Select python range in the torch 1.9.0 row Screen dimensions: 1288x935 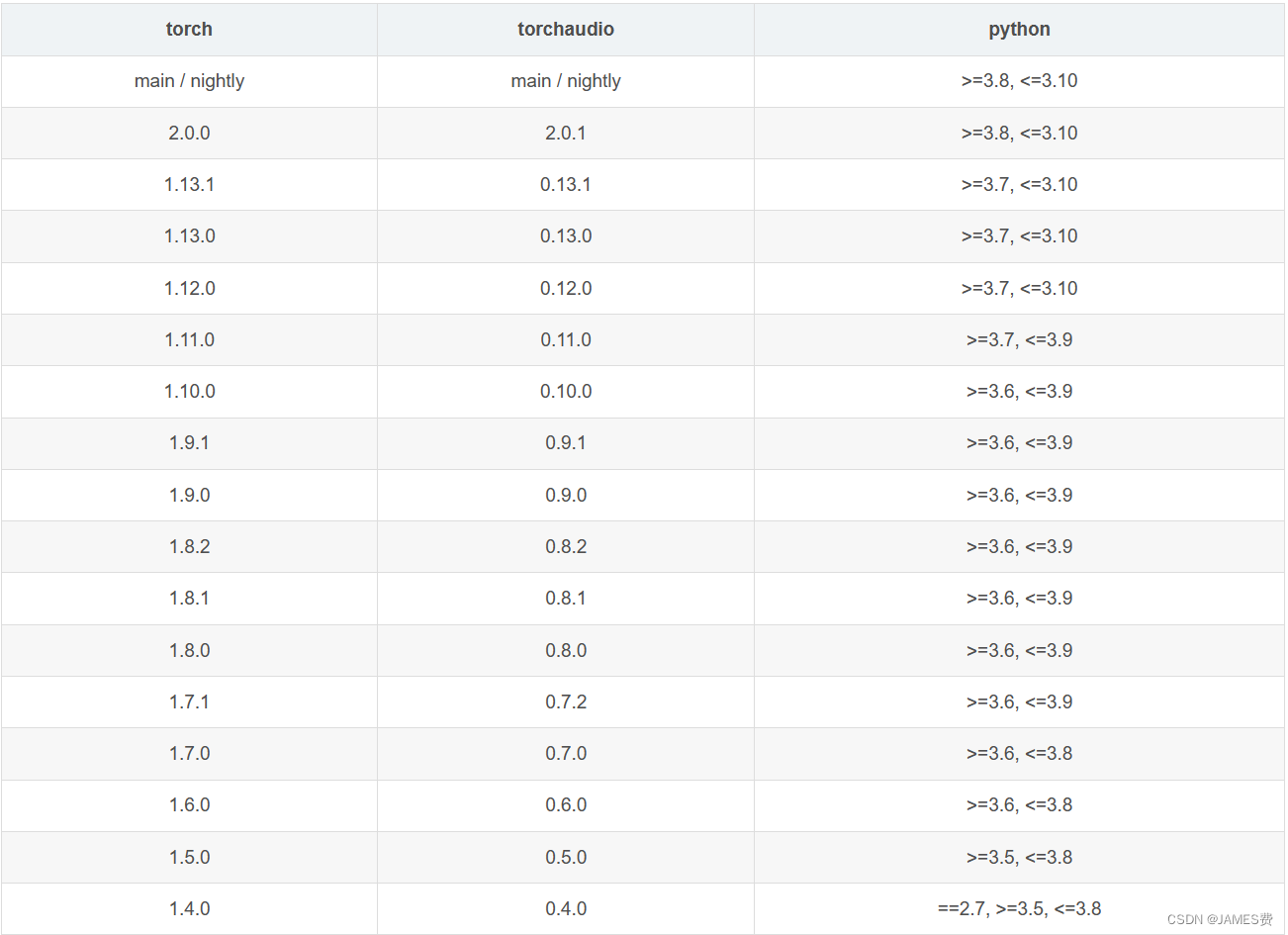tap(1019, 496)
